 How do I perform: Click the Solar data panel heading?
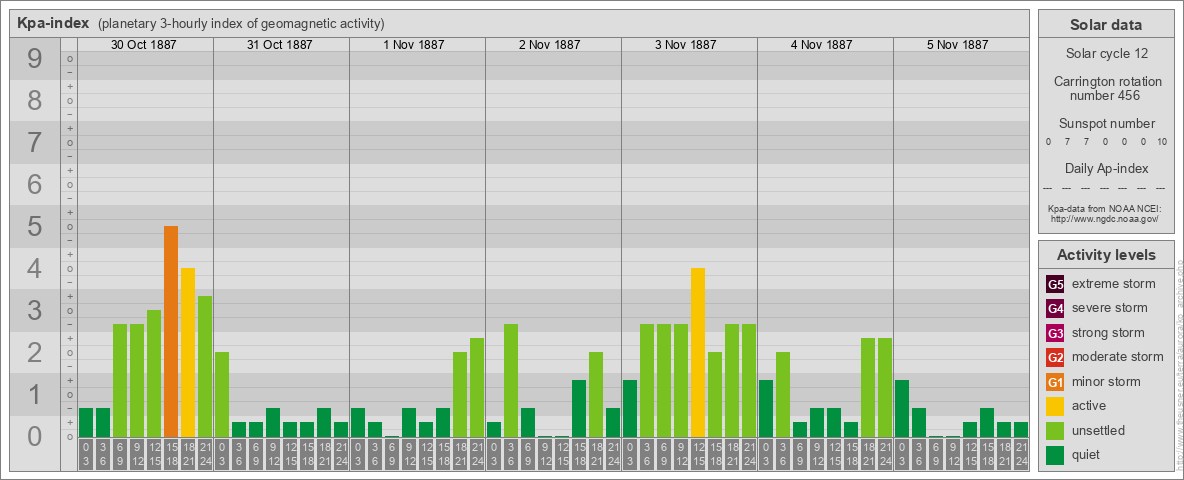(x=1105, y=25)
